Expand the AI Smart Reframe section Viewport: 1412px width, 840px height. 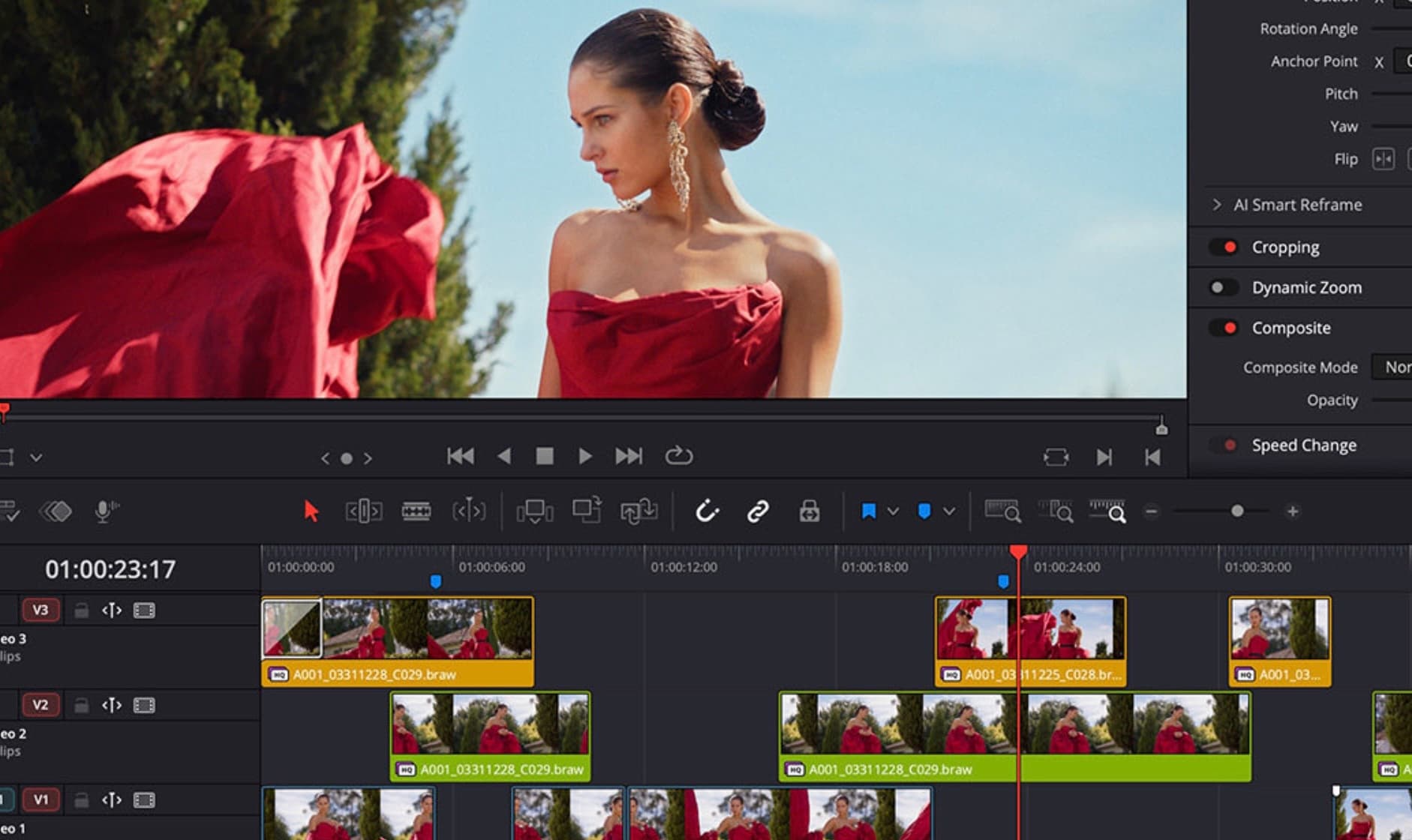(1217, 205)
